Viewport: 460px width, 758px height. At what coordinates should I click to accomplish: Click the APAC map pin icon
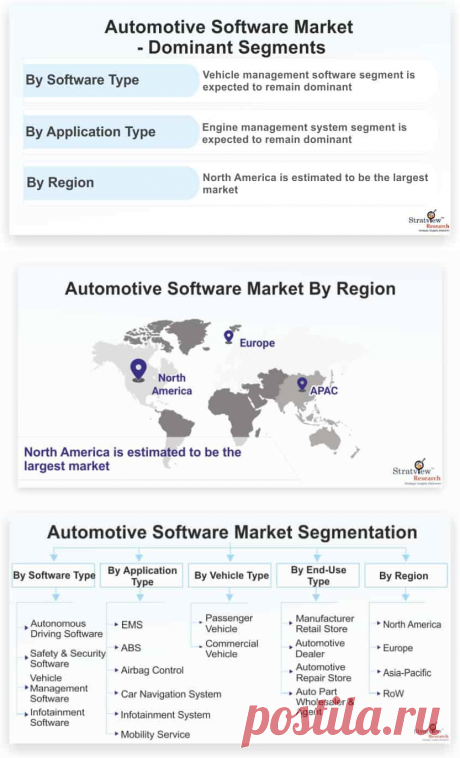tap(302, 384)
